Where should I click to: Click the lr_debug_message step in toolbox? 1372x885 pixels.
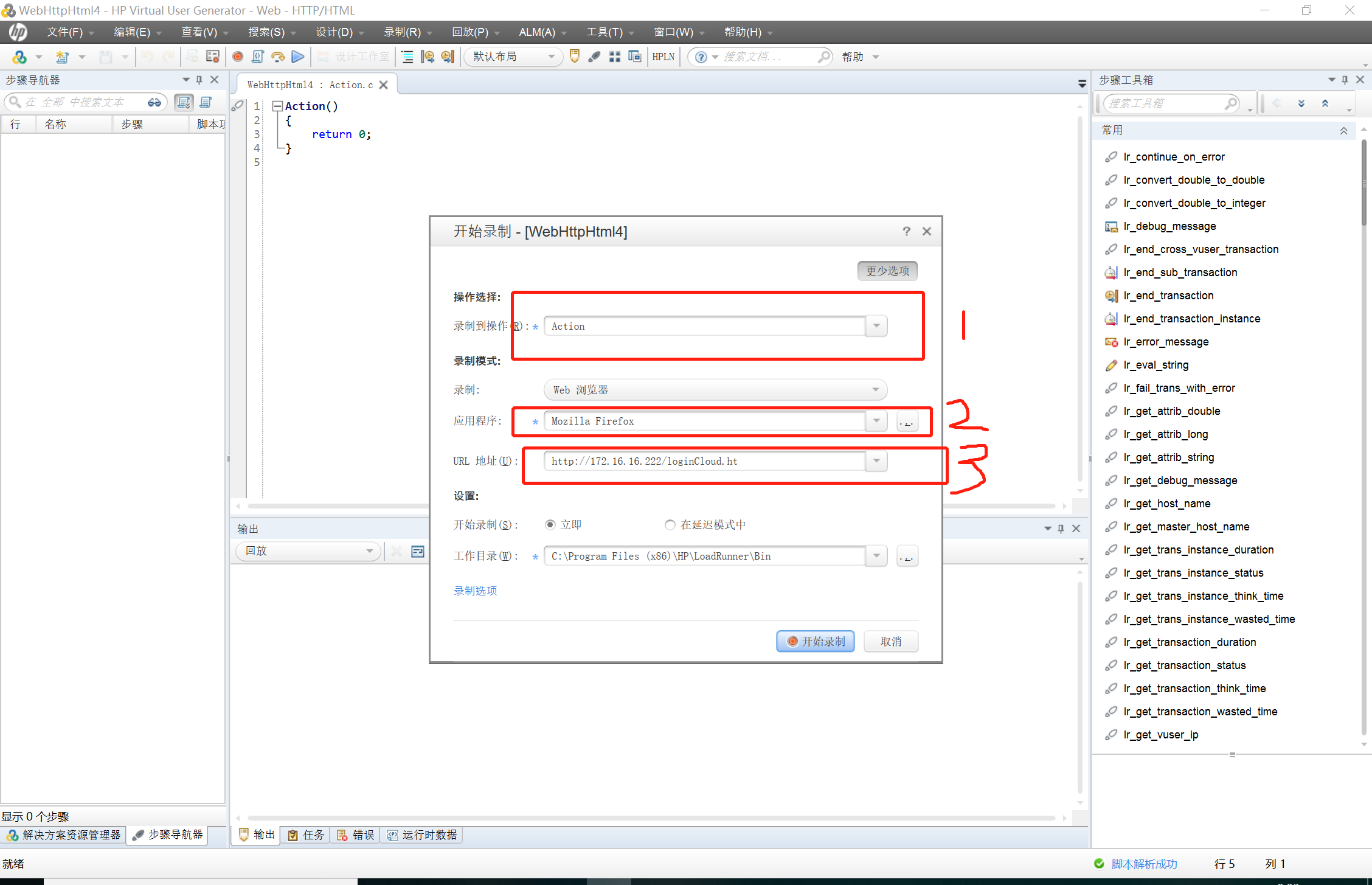[x=1169, y=226]
